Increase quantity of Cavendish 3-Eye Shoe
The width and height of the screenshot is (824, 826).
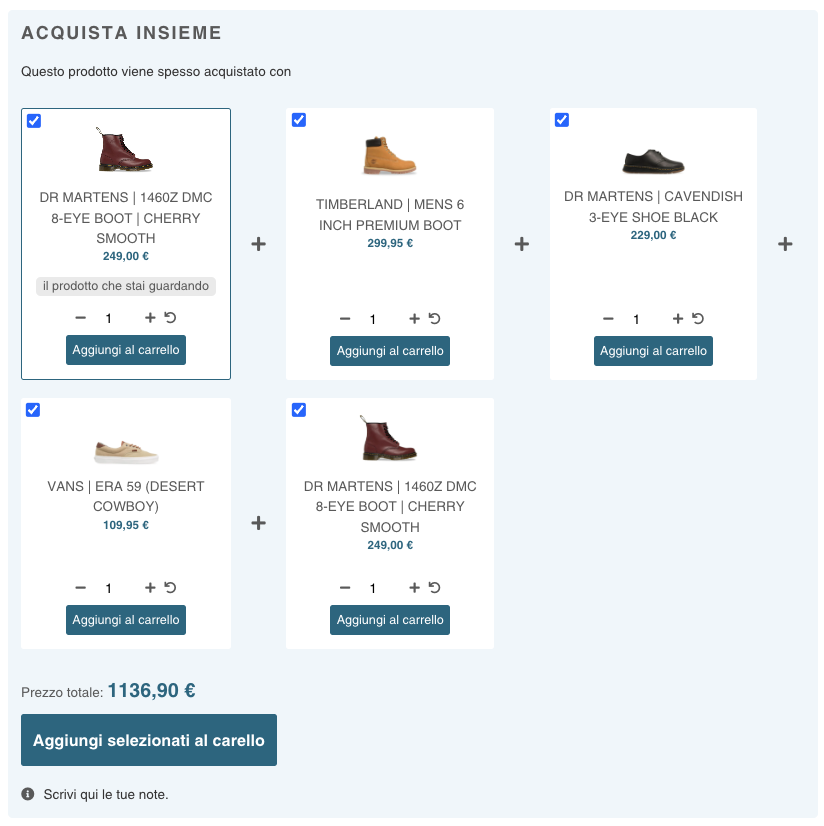[x=678, y=319]
